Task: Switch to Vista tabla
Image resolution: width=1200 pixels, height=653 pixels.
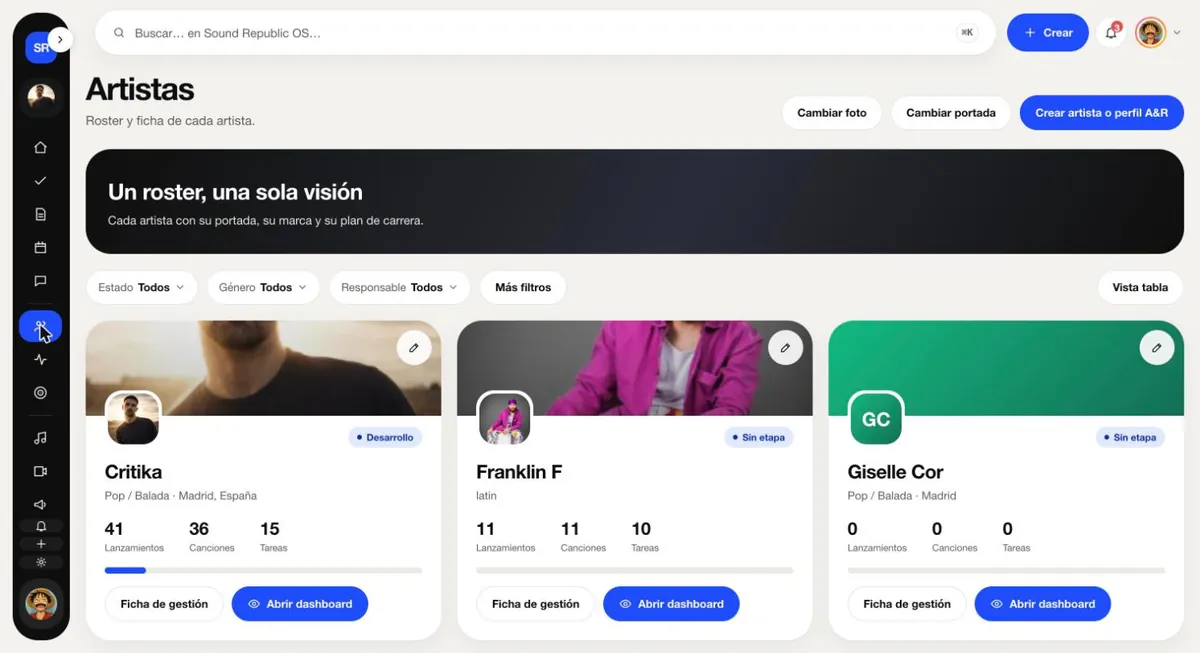Action: (1140, 287)
